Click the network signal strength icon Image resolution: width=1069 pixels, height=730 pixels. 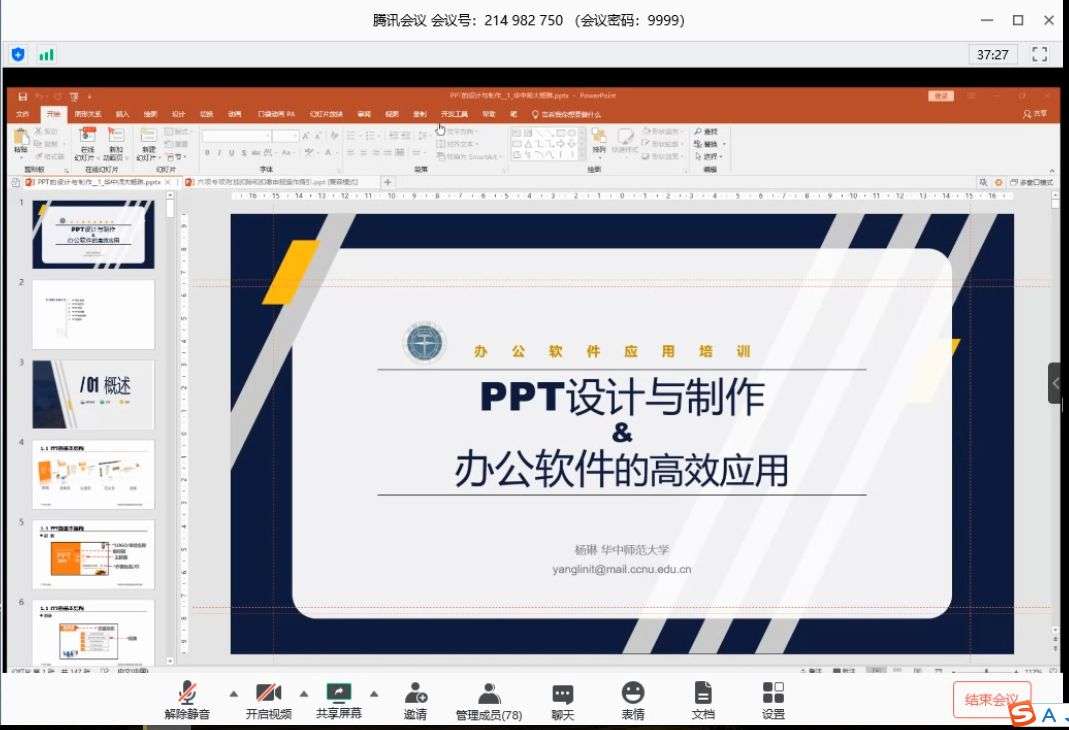point(46,54)
